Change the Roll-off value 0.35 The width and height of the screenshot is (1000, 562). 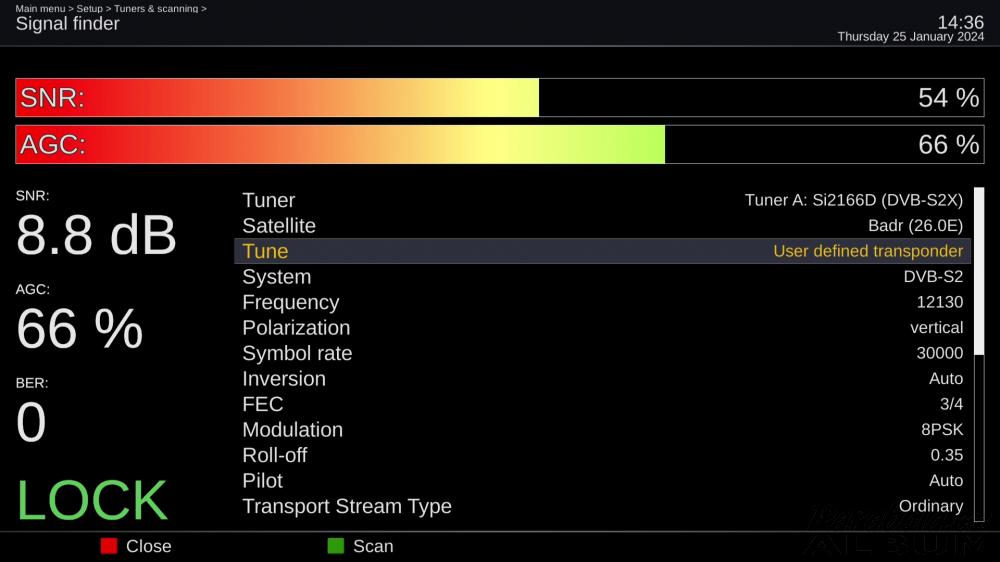pyautogui.click(x=946, y=455)
